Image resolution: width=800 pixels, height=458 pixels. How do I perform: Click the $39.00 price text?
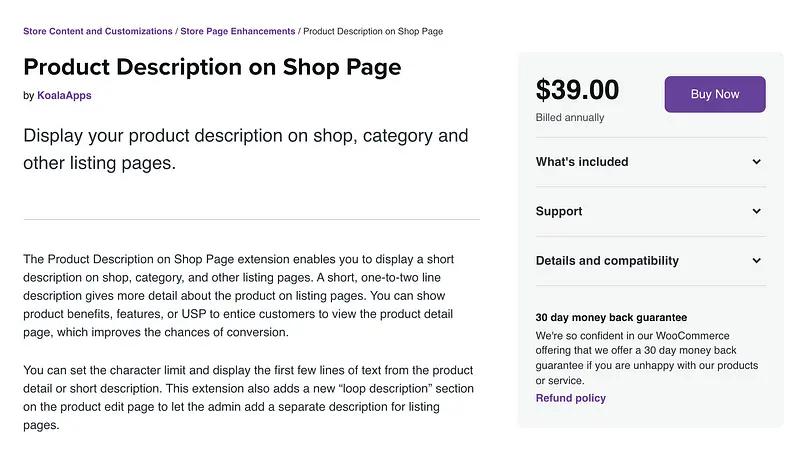(x=577, y=90)
